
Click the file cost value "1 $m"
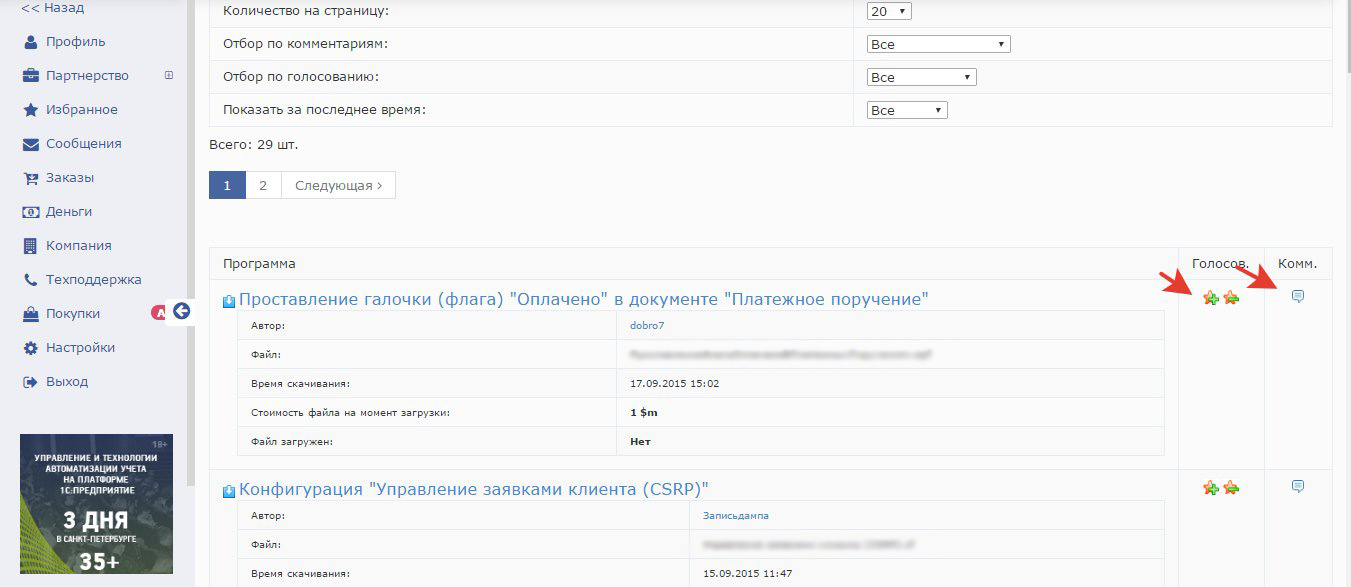[x=644, y=412]
